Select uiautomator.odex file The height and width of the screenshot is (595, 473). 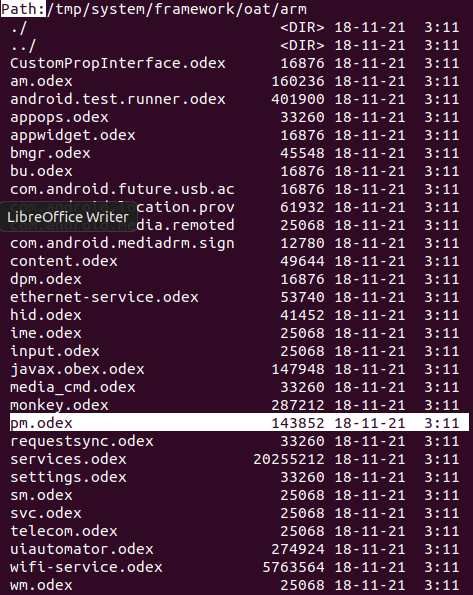[x=239, y=549]
